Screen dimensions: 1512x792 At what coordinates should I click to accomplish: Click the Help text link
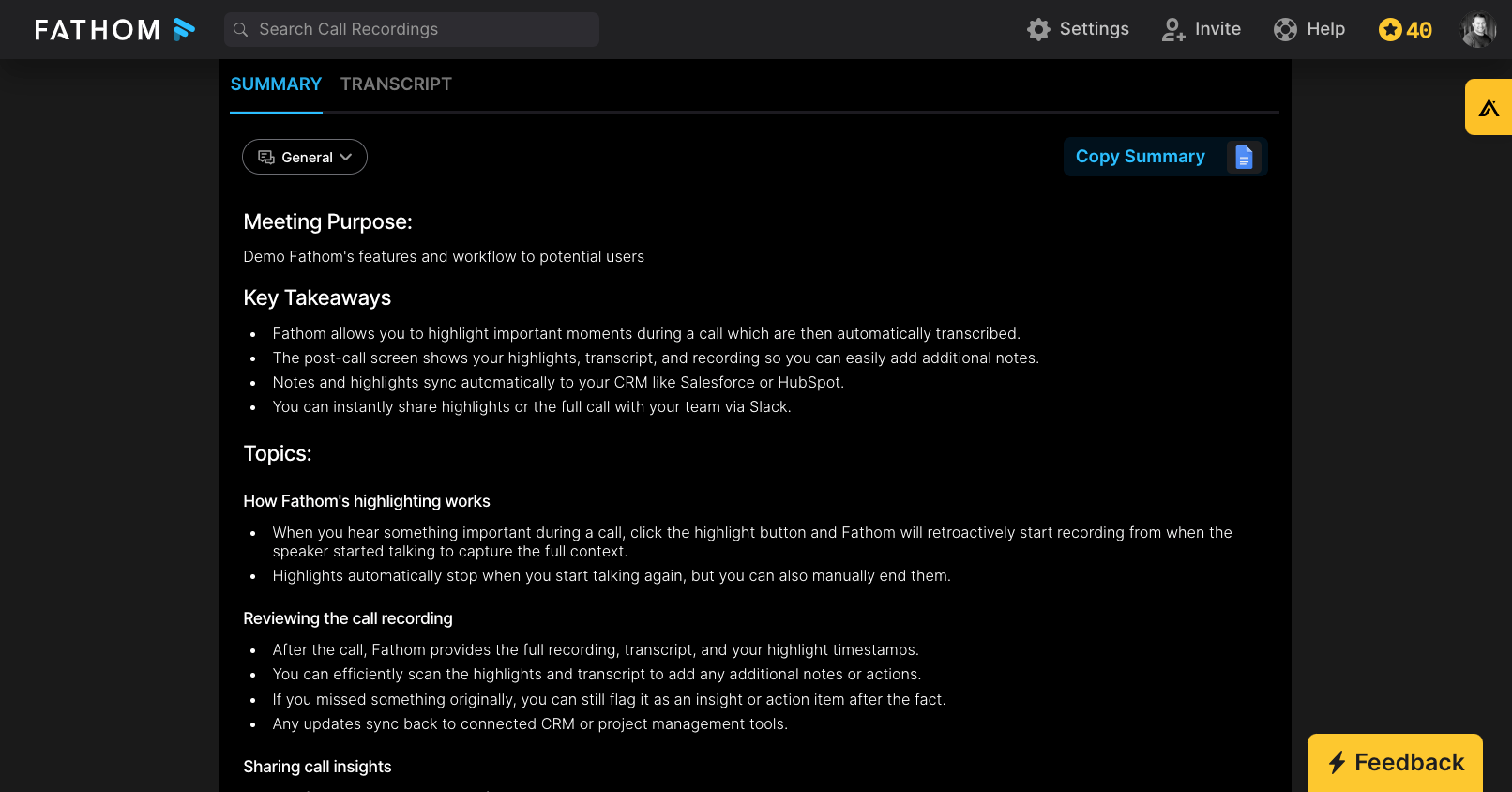1325,29
